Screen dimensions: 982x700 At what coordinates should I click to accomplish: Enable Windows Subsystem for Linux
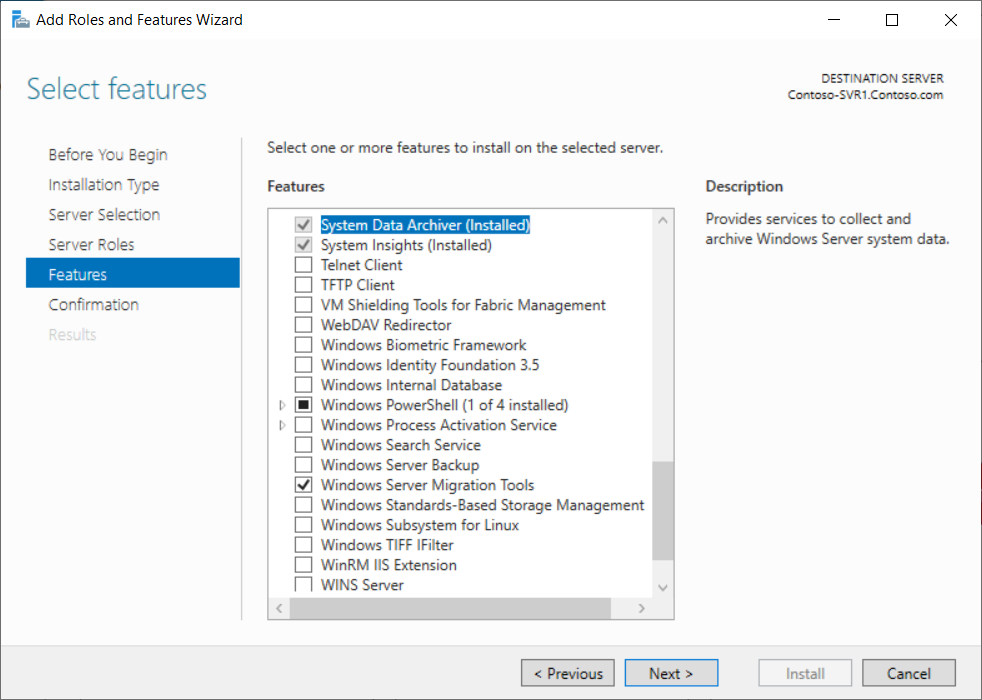click(303, 524)
